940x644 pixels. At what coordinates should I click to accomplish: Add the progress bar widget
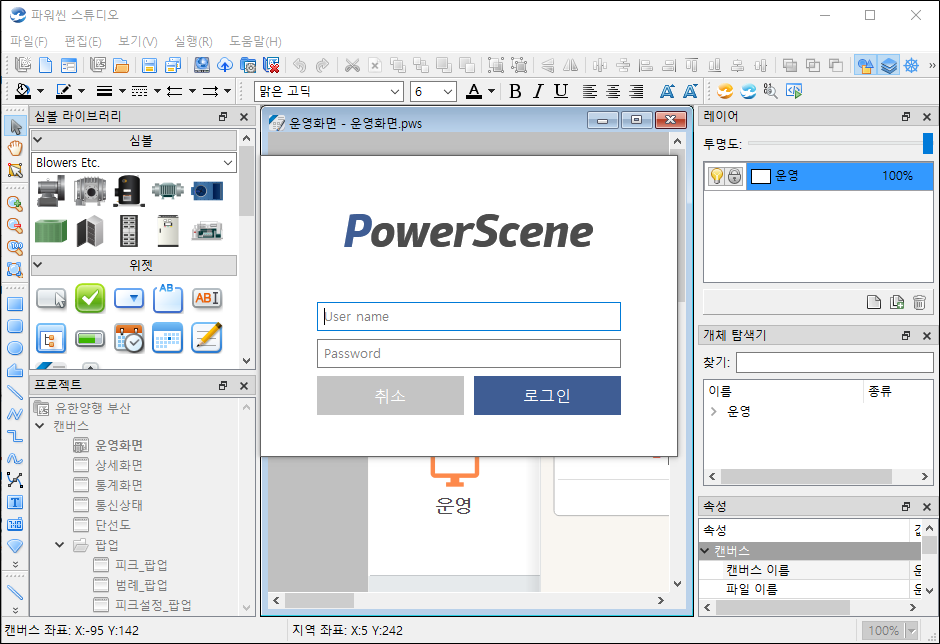pos(90,339)
